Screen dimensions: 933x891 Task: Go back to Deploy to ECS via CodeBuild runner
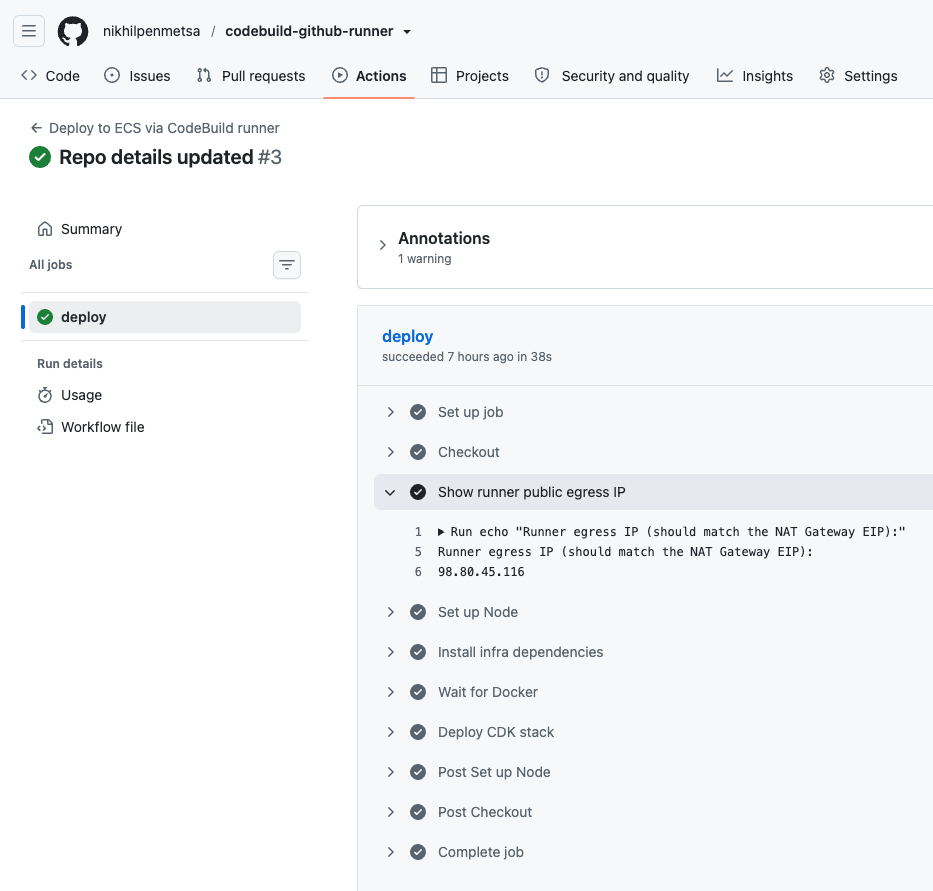[155, 128]
